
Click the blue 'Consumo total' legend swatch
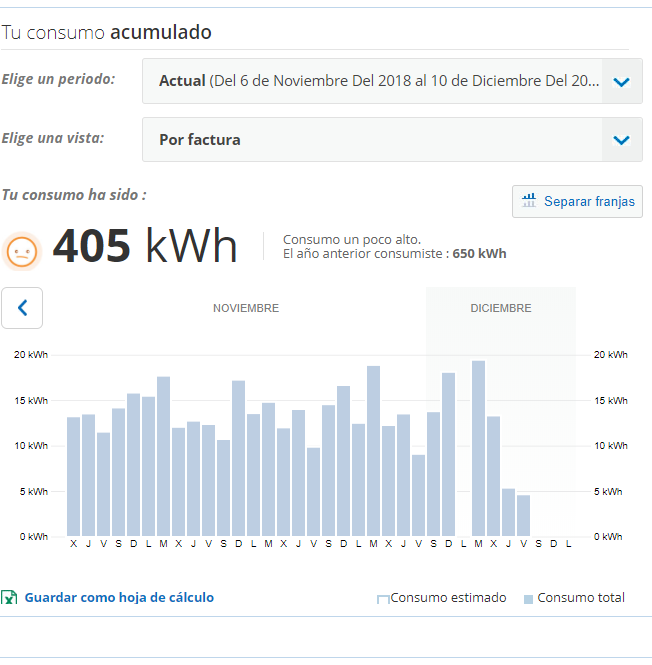528,599
